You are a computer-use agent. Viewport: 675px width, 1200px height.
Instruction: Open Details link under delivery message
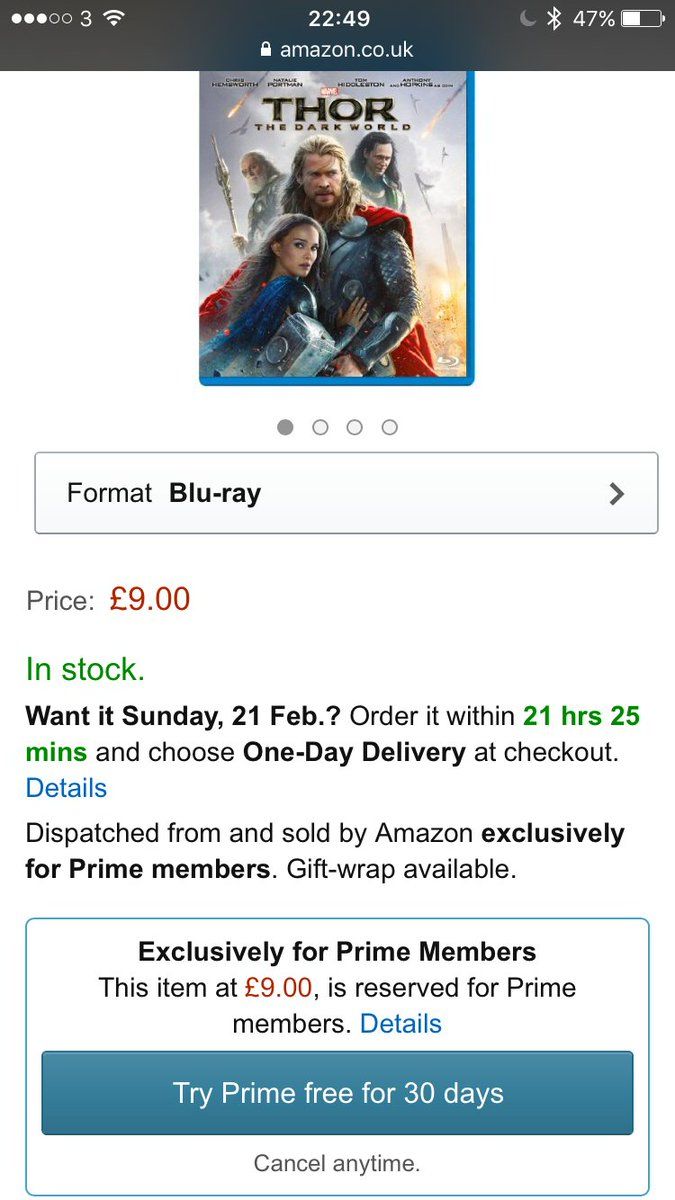tap(66, 788)
